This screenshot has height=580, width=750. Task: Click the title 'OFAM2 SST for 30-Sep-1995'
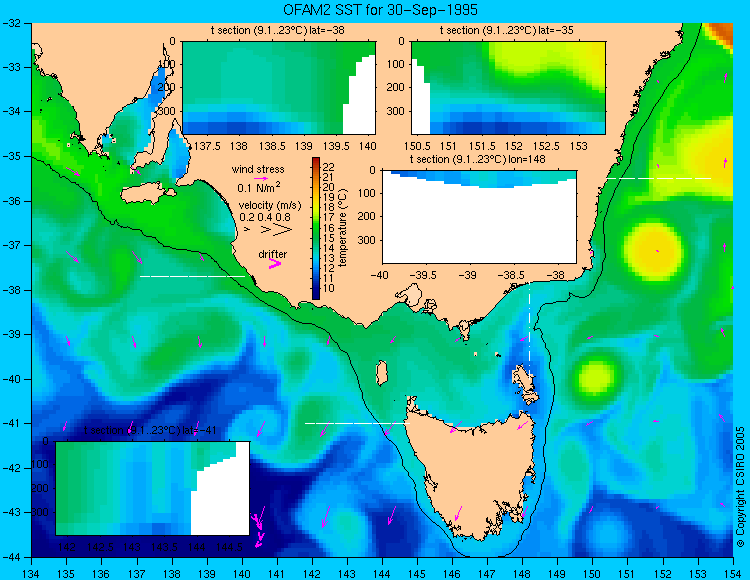point(380,10)
